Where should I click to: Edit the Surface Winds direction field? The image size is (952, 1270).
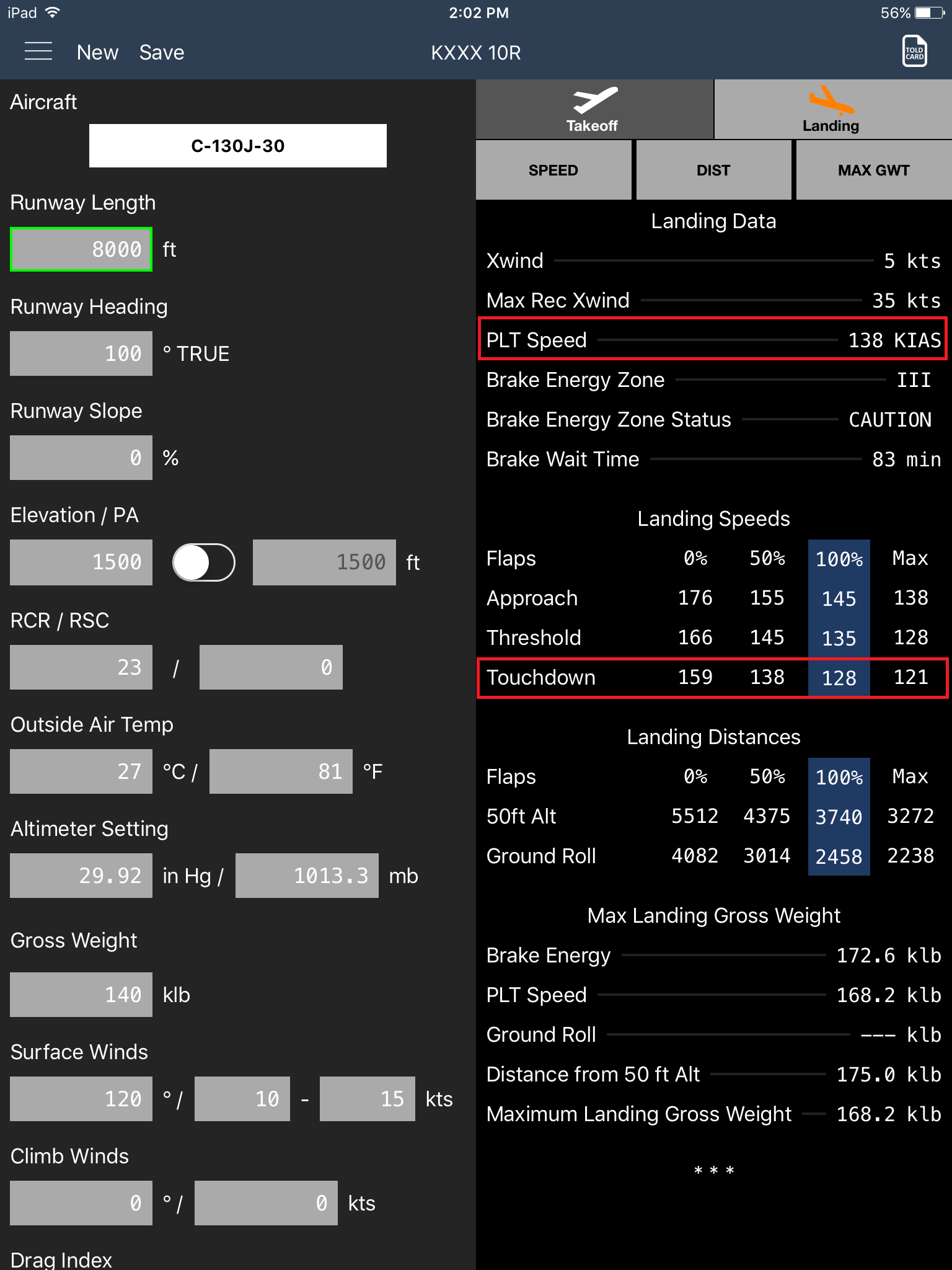pyautogui.click(x=81, y=1099)
